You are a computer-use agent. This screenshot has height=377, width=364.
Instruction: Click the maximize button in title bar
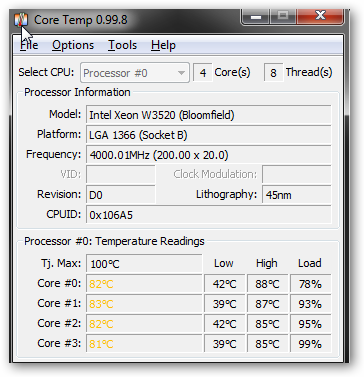[283, 16]
